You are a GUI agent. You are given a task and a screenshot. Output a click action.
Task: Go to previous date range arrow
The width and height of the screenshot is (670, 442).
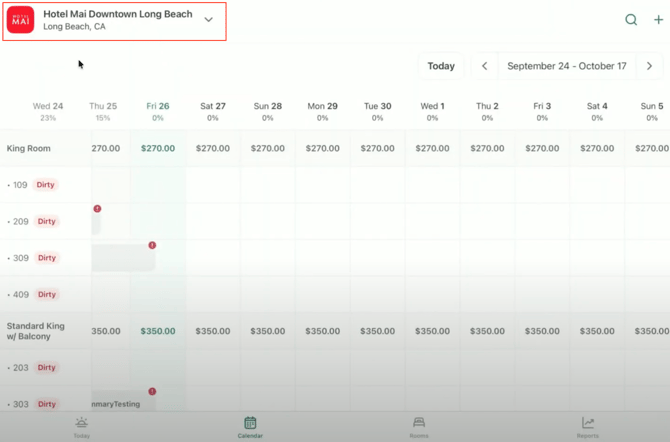coord(485,66)
